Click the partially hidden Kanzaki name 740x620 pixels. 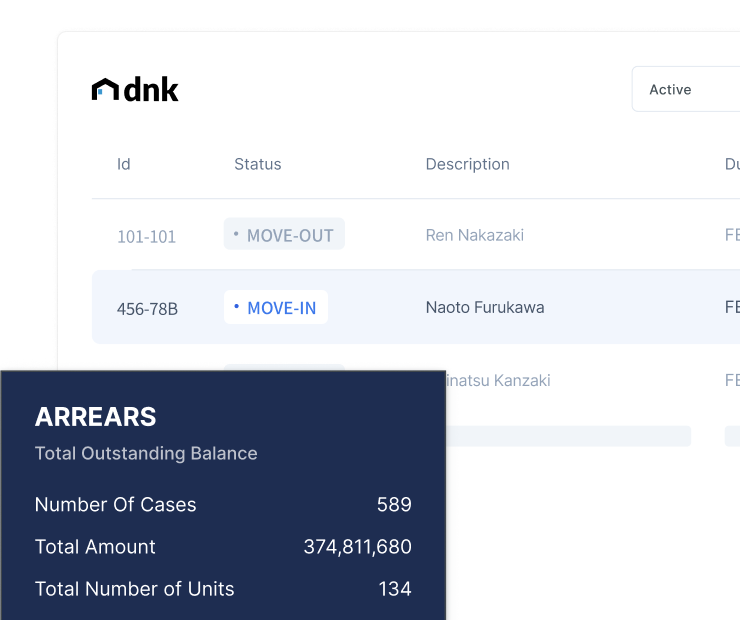[499, 380]
